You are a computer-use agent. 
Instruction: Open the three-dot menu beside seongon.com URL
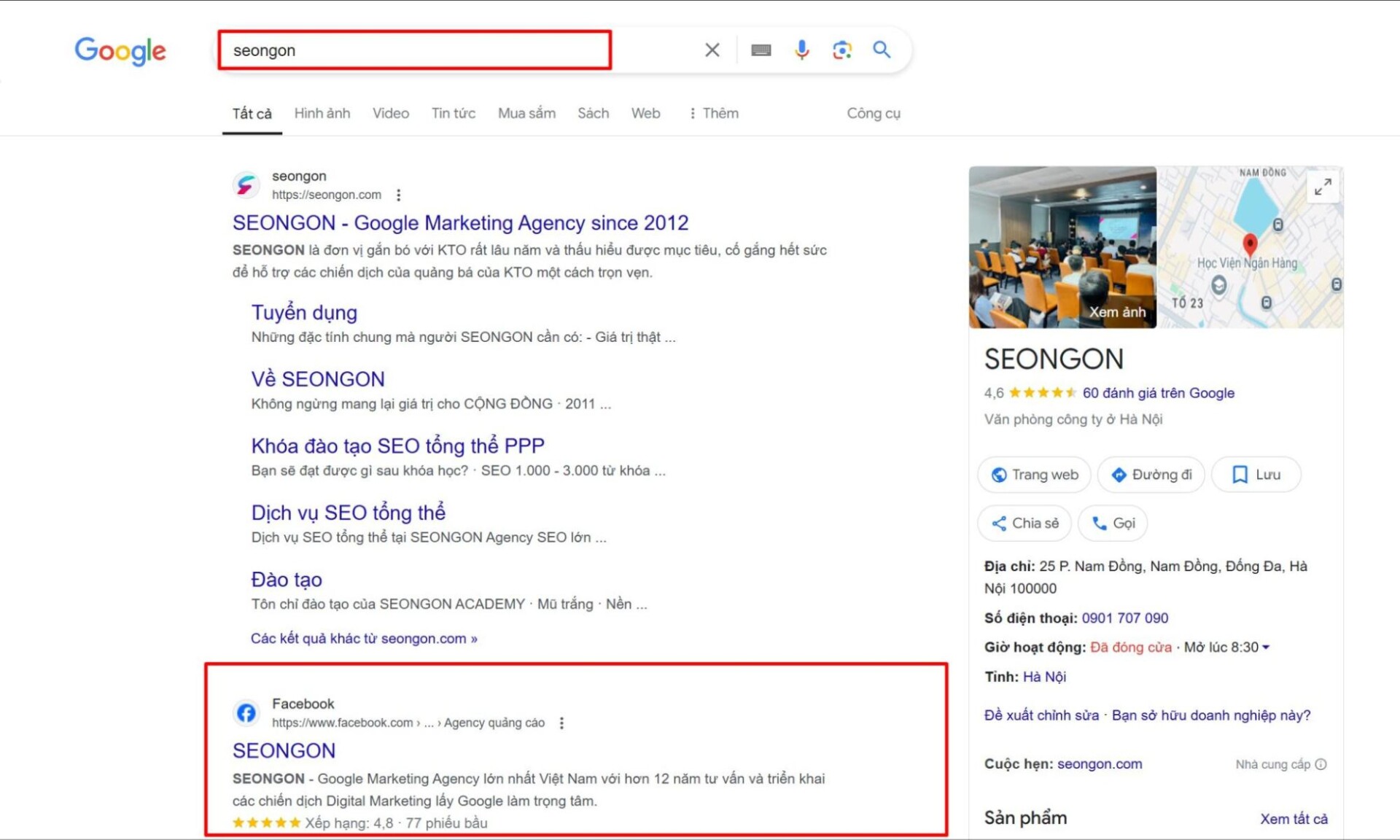click(x=398, y=195)
